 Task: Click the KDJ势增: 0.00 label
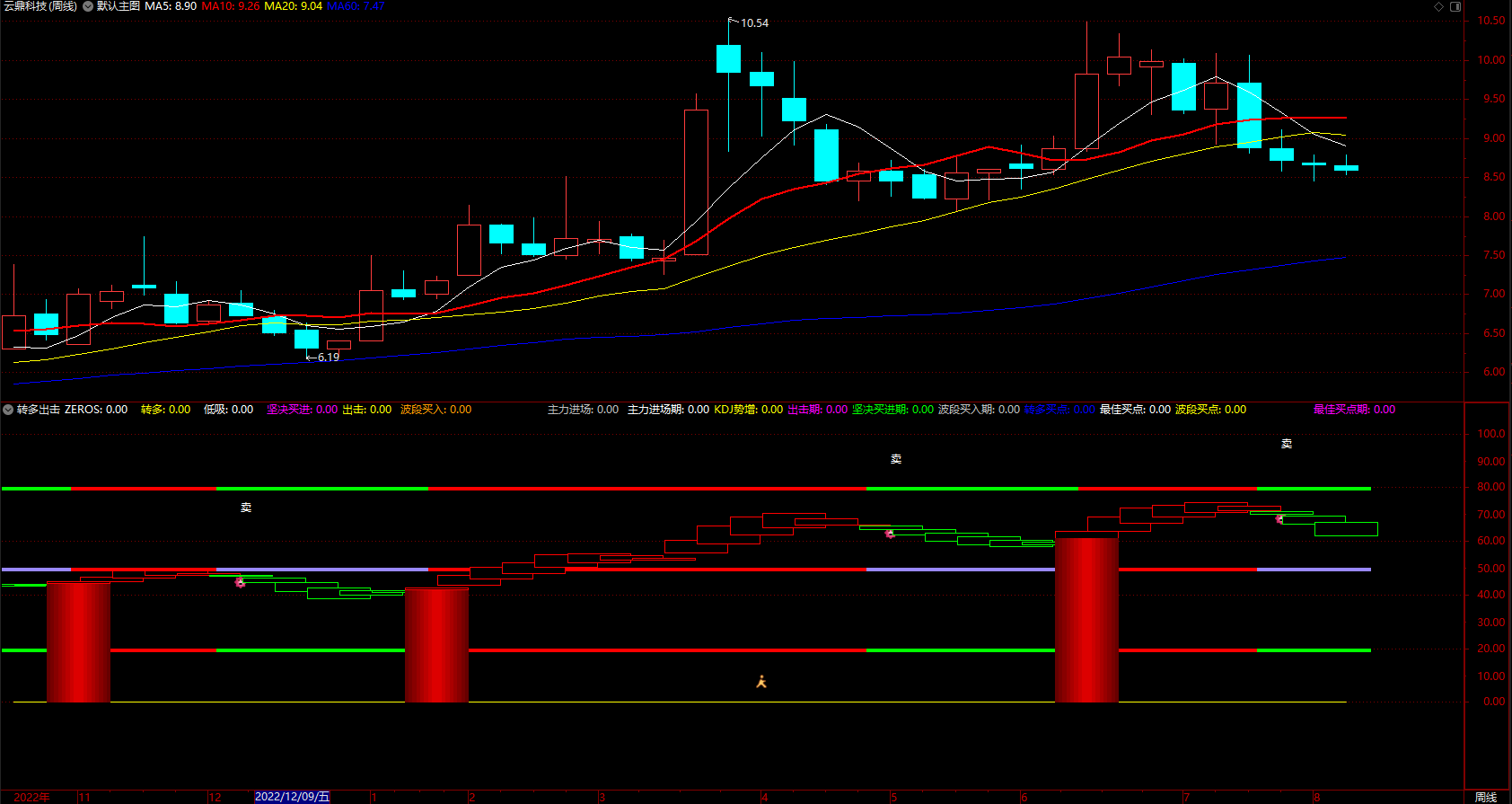point(749,410)
